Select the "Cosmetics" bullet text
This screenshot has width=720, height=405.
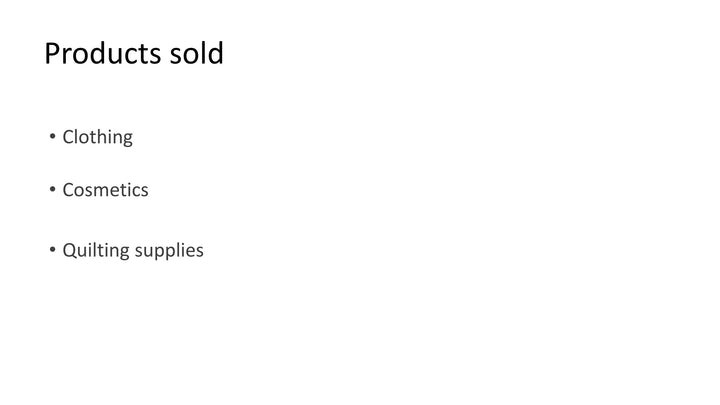[105, 190]
